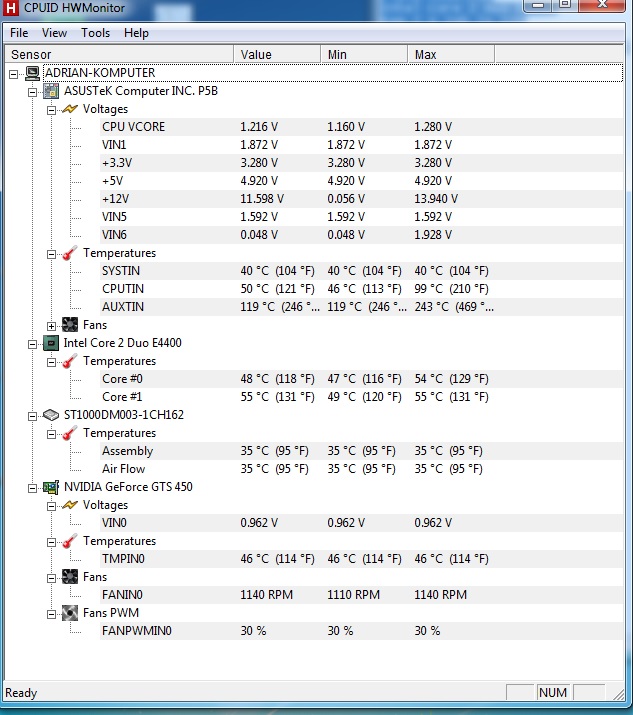Open the Tools menu
Image resolution: width=633 pixels, height=715 pixels.
(95, 33)
